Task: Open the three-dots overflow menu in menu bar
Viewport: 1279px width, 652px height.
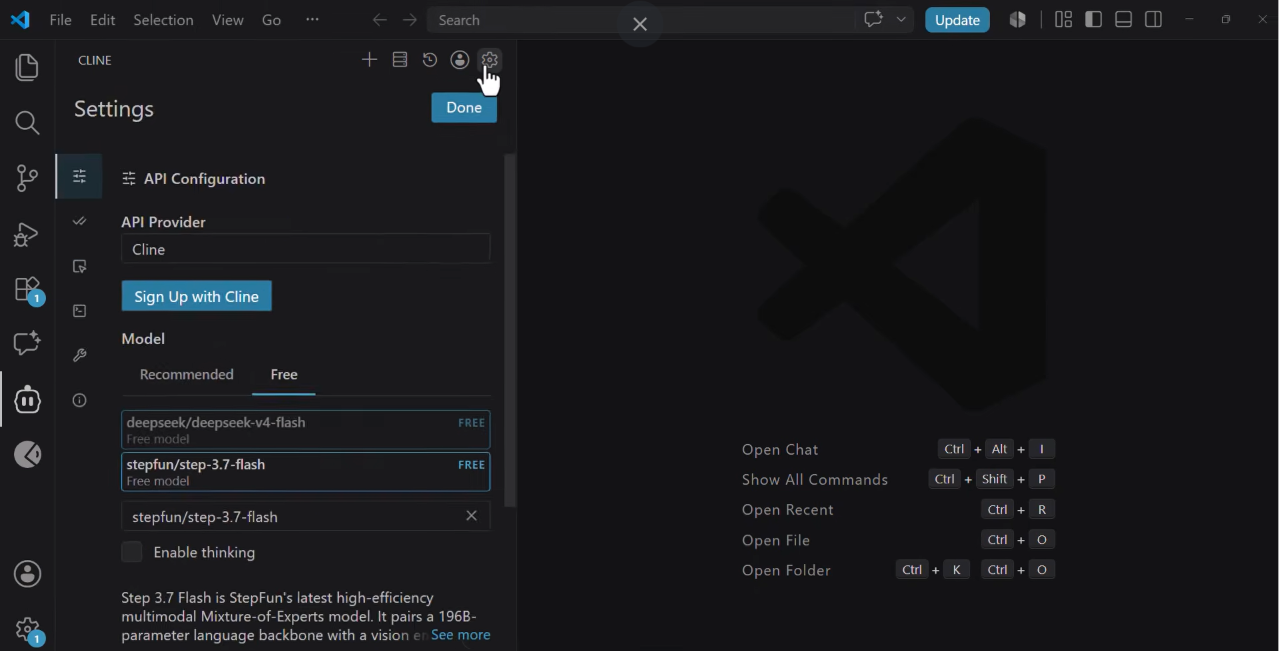Action: pyautogui.click(x=312, y=20)
